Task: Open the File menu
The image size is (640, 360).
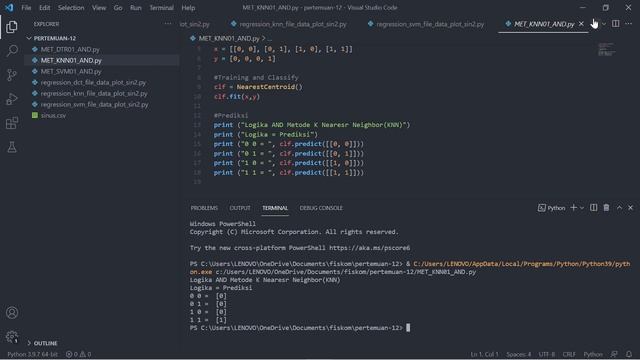Action: coord(26,7)
